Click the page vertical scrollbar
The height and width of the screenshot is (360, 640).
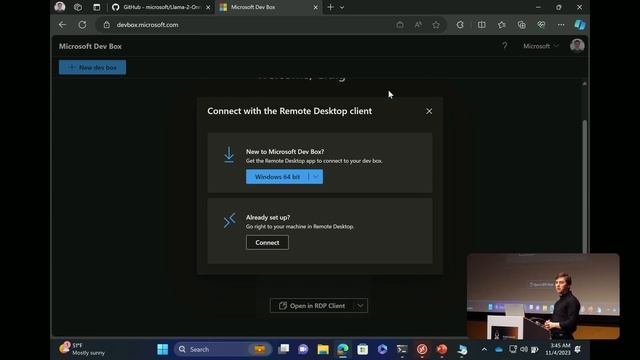click(x=584, y=186)
